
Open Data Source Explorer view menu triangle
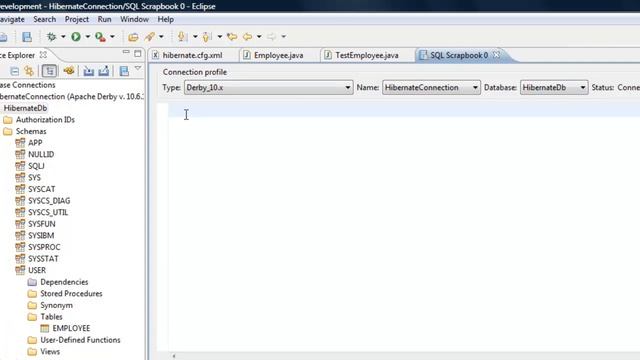tap(138, 68)
